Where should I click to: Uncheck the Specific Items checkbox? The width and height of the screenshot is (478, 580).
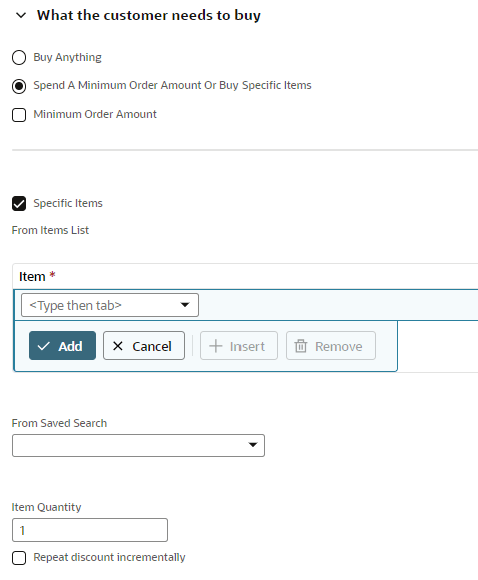tap(19, 203)
